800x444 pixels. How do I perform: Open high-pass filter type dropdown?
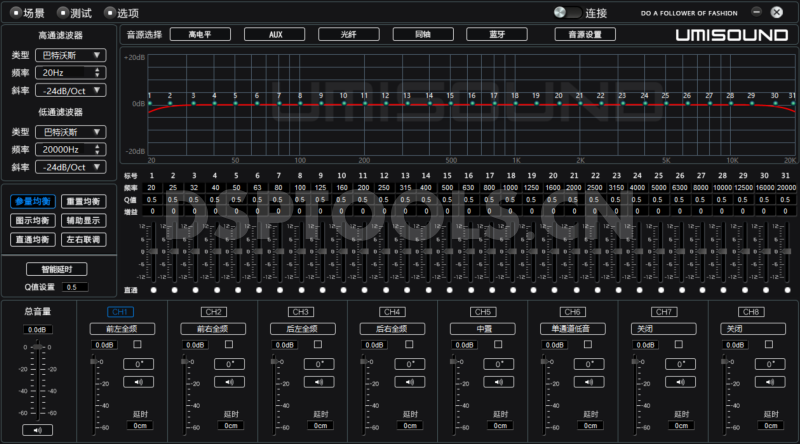pos(70,55)
